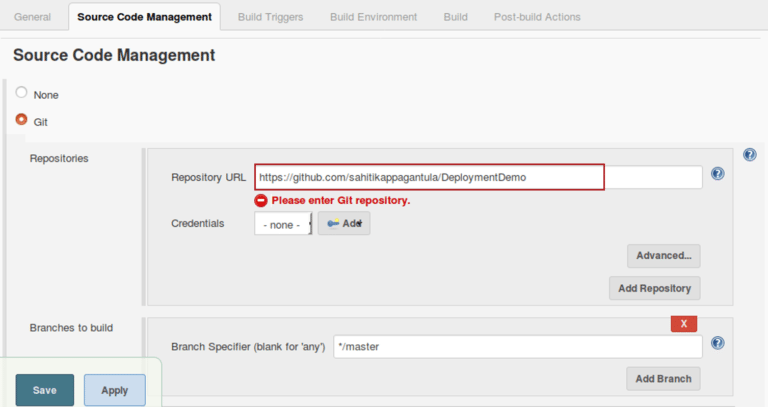
Task: Click the key icon Add credentials button
Action: tap(344, 224)
